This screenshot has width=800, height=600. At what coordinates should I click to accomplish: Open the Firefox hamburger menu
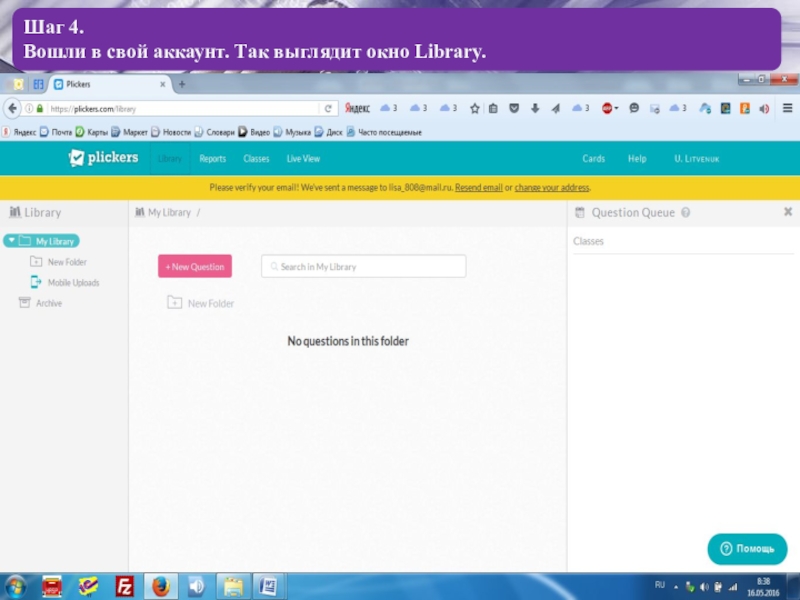click(x=787, y=108)
